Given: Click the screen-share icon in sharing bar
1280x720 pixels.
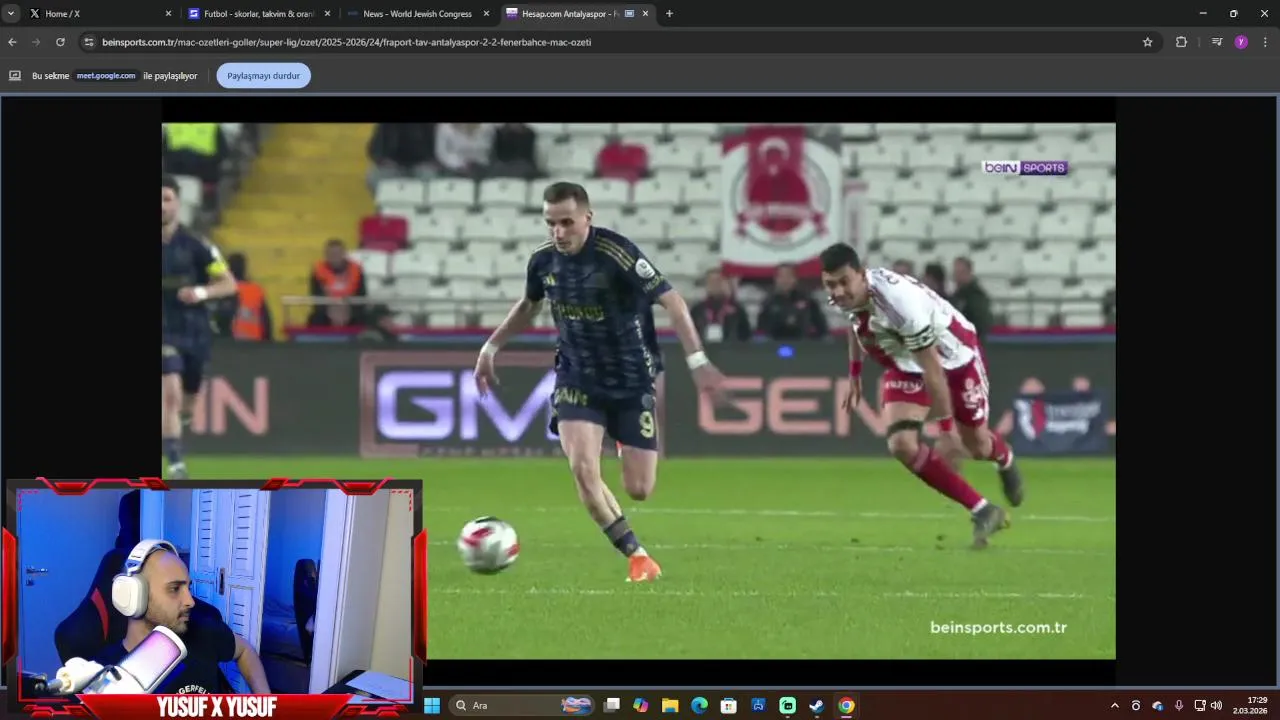Looking at the screenshot, I should pos(15,76).
